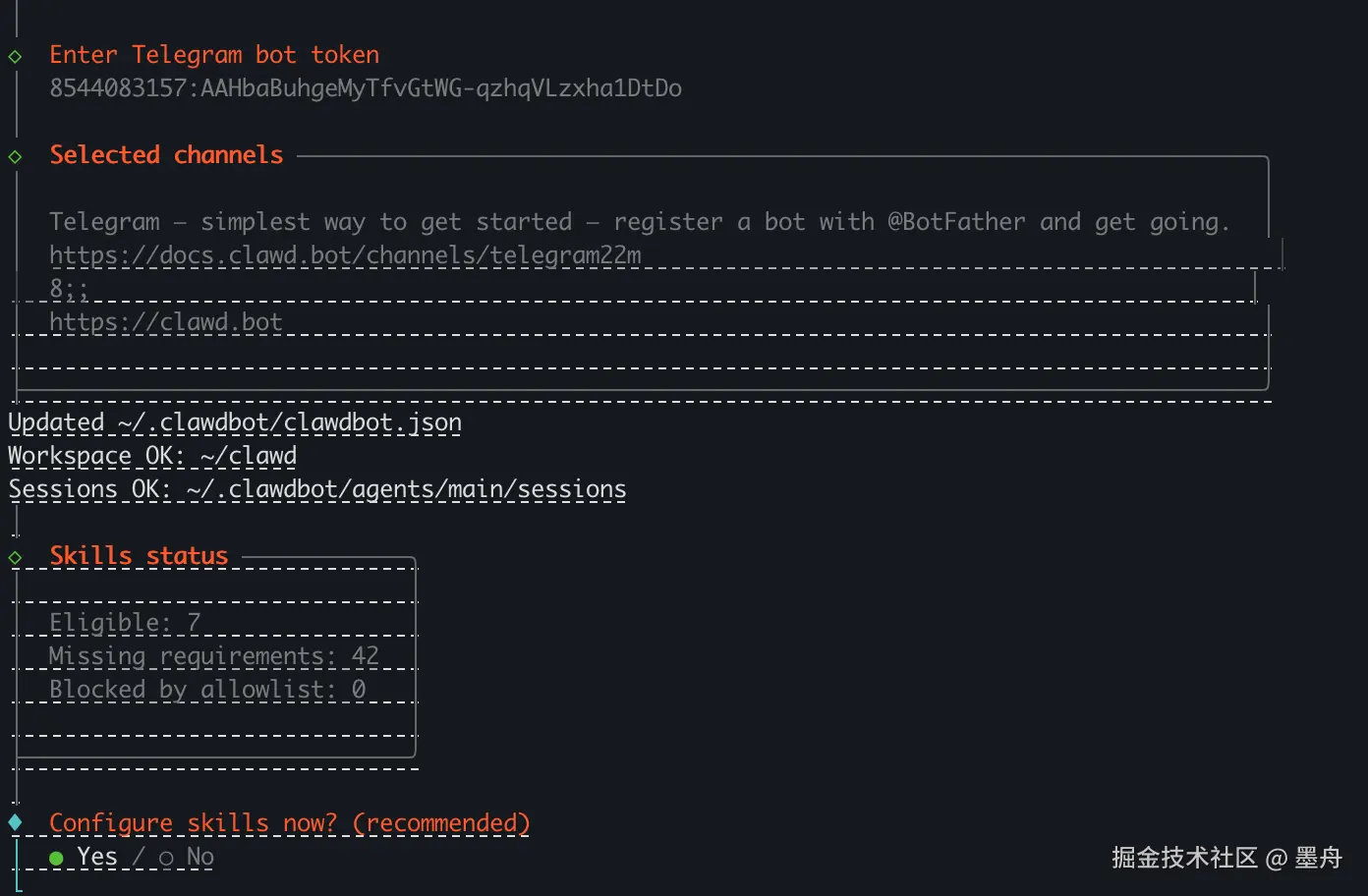
Task: Select the Yes radio option
Action: pyautogui.click(x=57, y=858)
